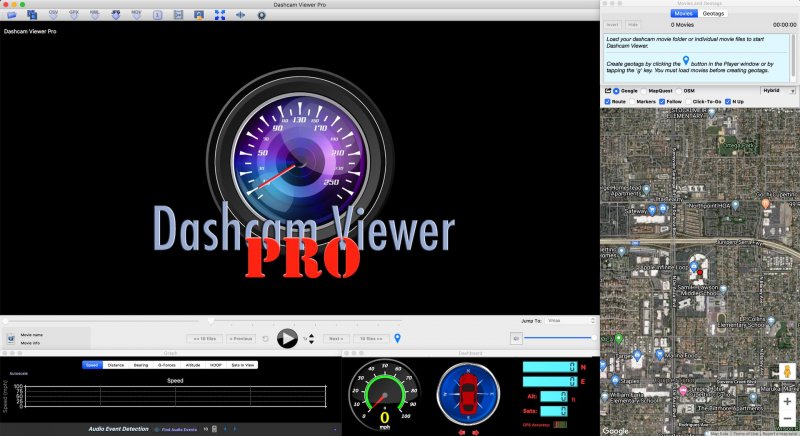
Task: Click the small arrow at Audio Event bar's right
Action: (x=335, y=430)
